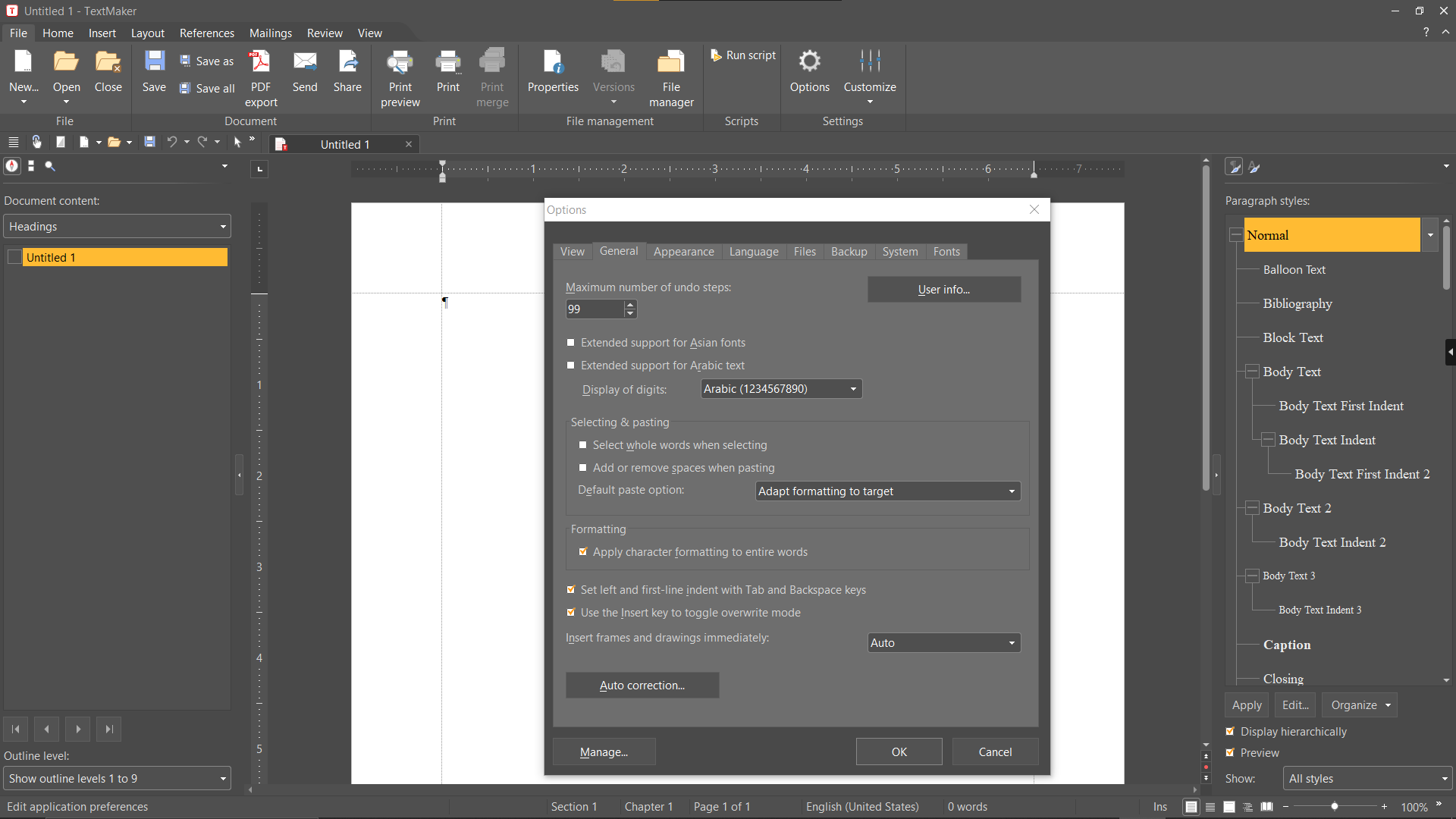Click the PDF export icon
Screen dimensions: 1456x819
[260, 62]
